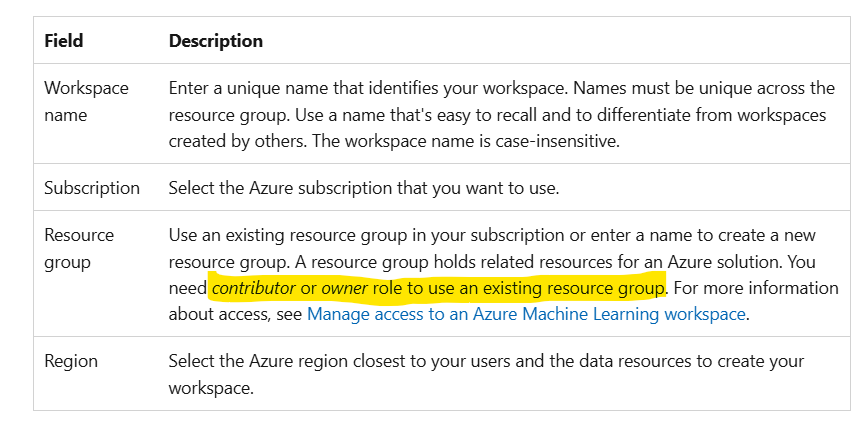The width and height of the screenshot is (861, 422).
Task: Click the Description column header
Action: tap(216, 41)
